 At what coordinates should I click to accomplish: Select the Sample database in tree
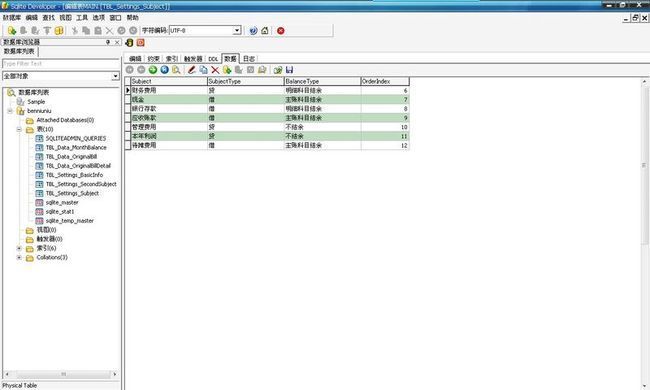click(36, 102)
